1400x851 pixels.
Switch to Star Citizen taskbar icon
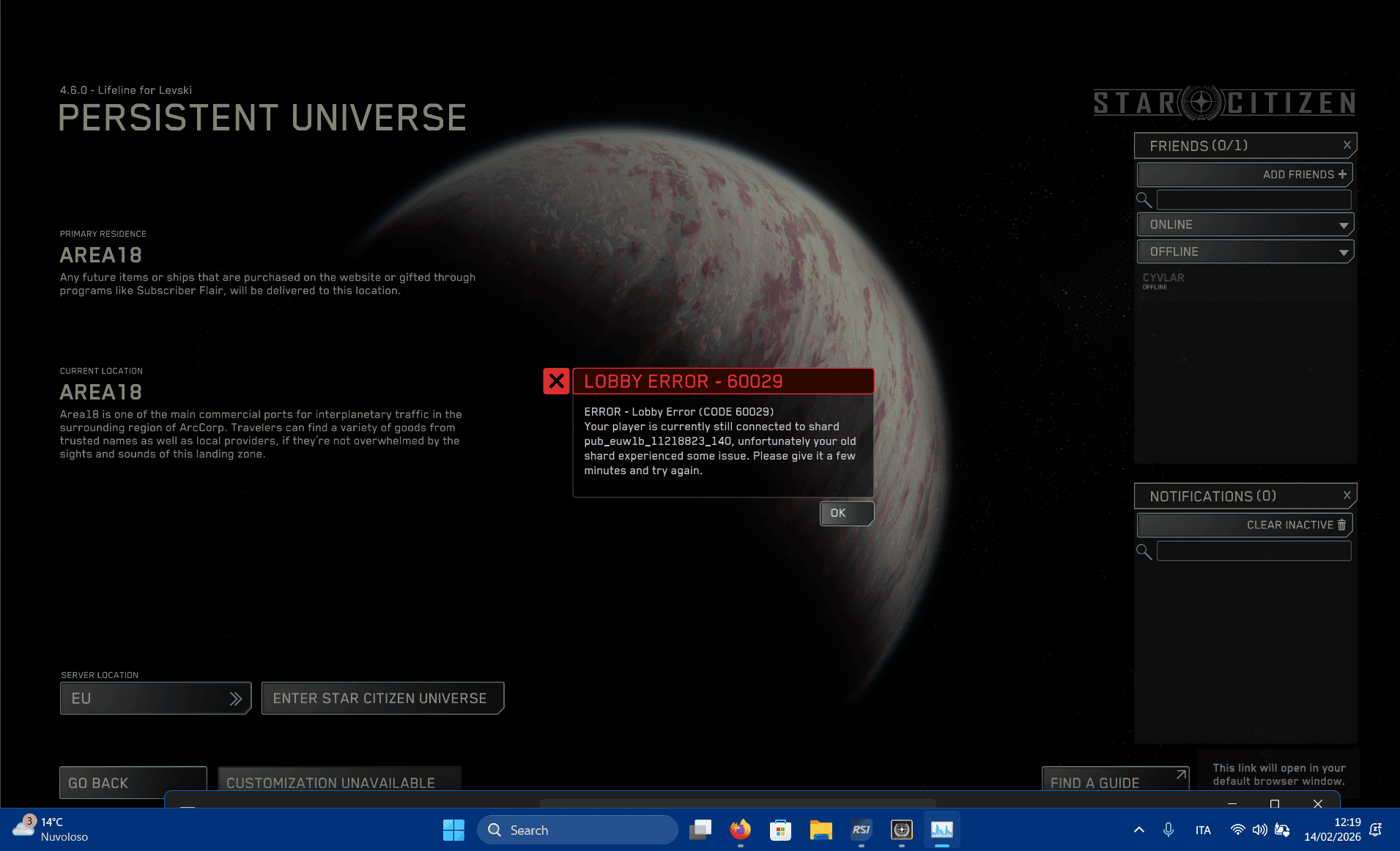pyautogui.click(x=901, y=830)
